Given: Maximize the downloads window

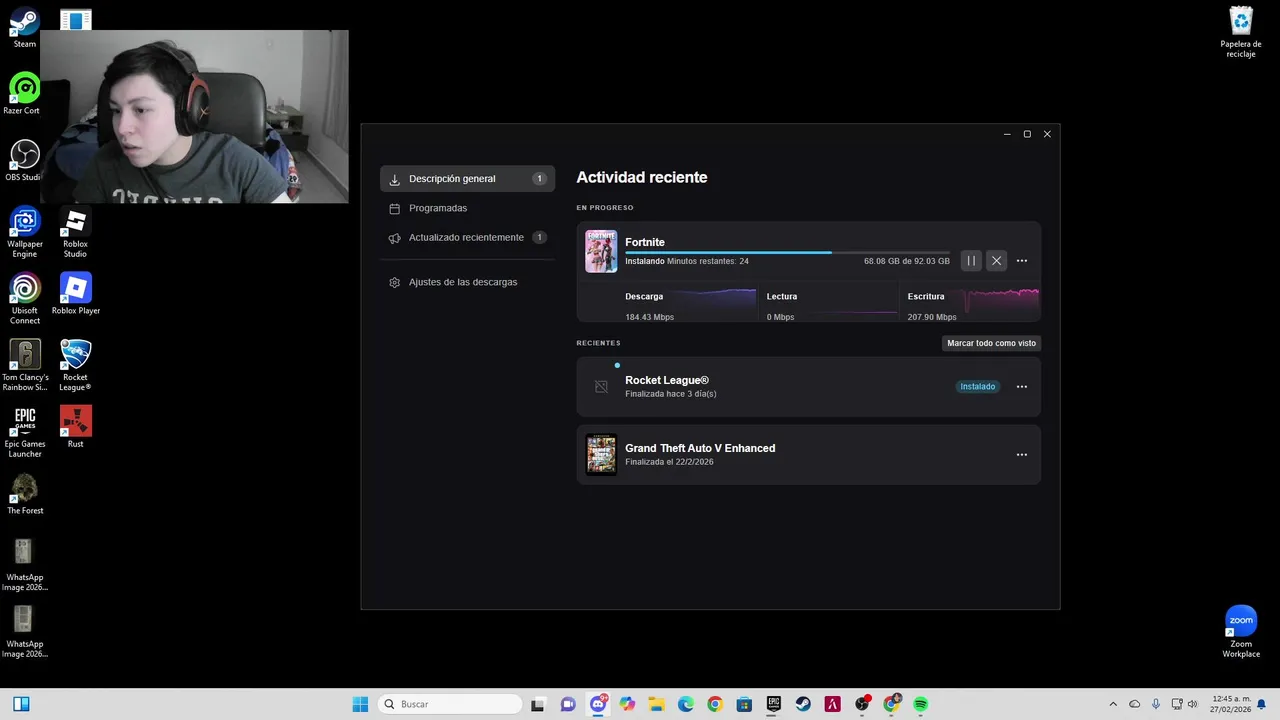Looking at the screenshot, I should 1027,134.
